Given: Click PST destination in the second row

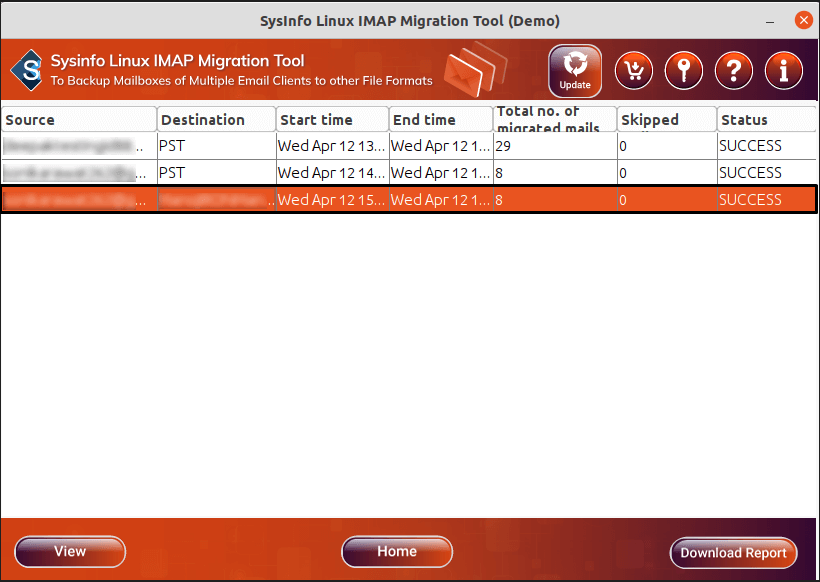Looking at the screenshot, I should (217, 173).
